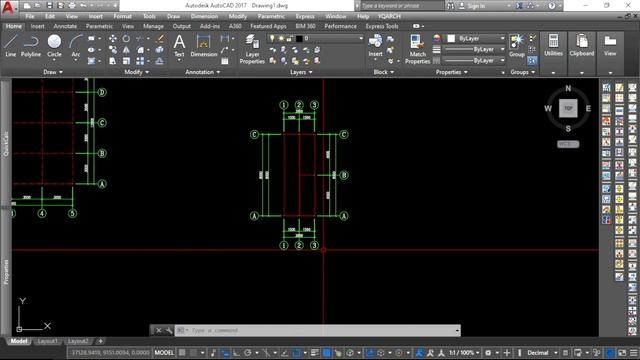Expand the Block panel dropdown

point(384,72)
